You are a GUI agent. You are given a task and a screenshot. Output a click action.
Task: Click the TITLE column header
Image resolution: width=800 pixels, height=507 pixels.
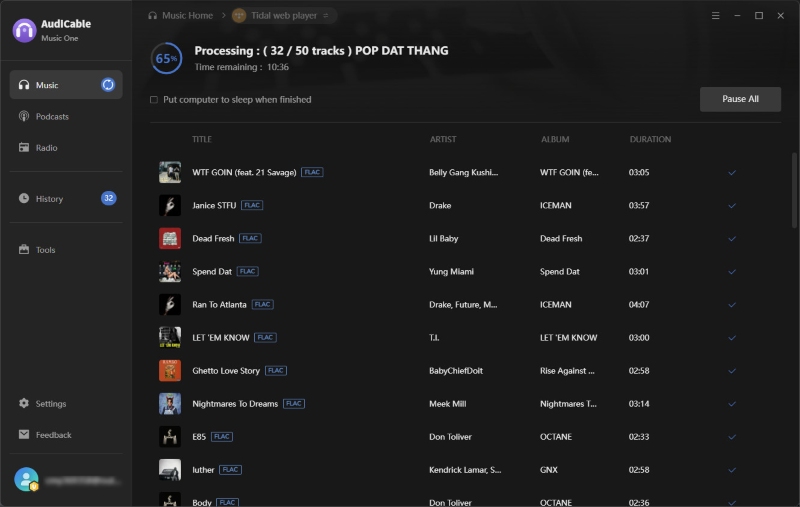(202, 139)
